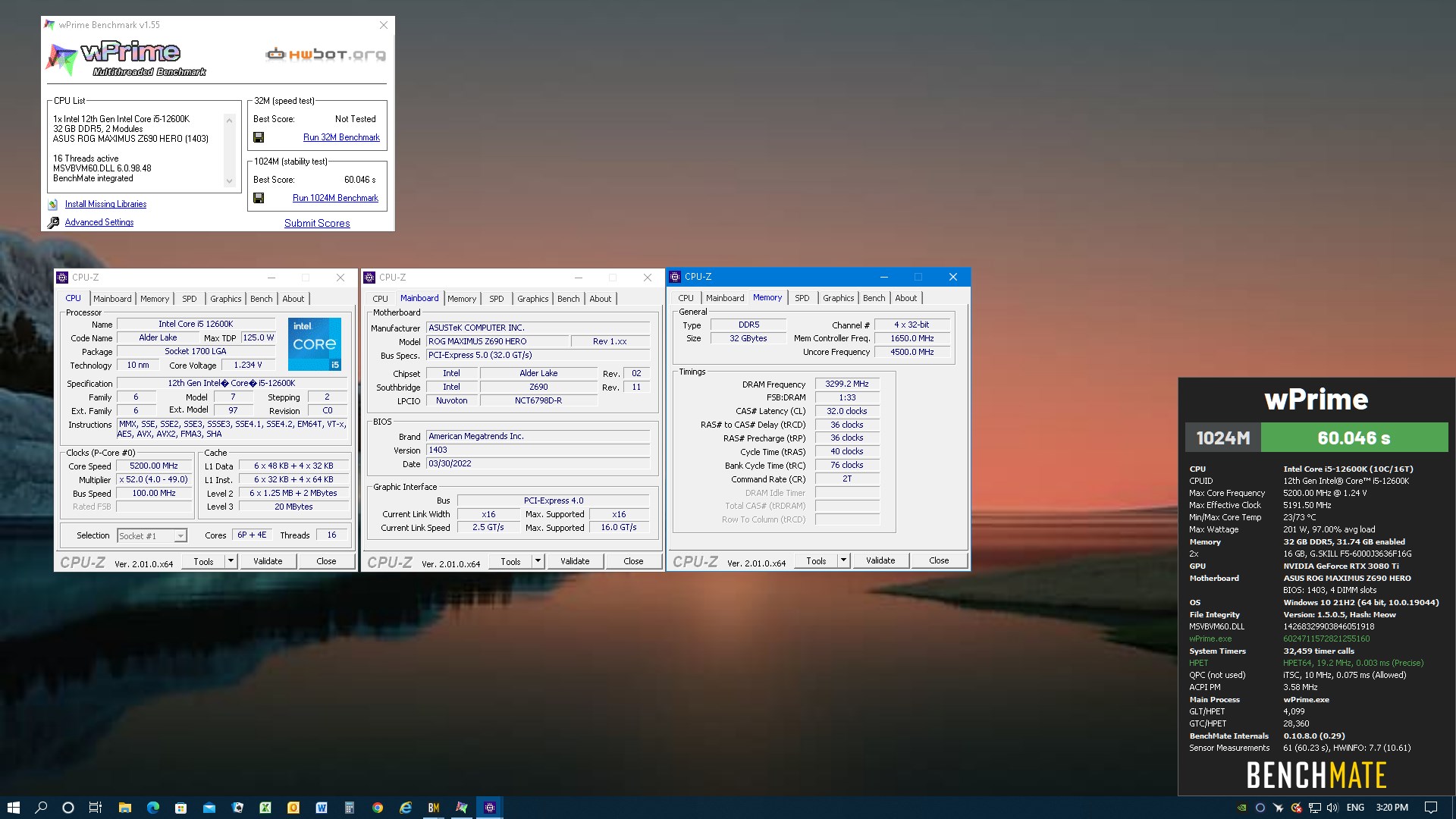Viewport: 1456px width, 819px height.
Task: Click Show desktop strip at taskbar end
Action: [x=1453, y=808]
